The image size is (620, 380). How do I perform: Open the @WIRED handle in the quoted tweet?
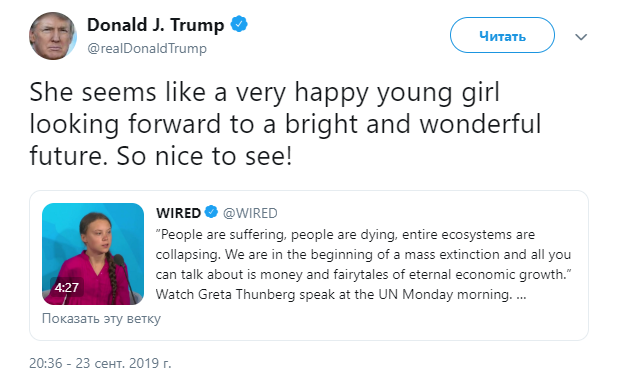[x=250, y=213]
